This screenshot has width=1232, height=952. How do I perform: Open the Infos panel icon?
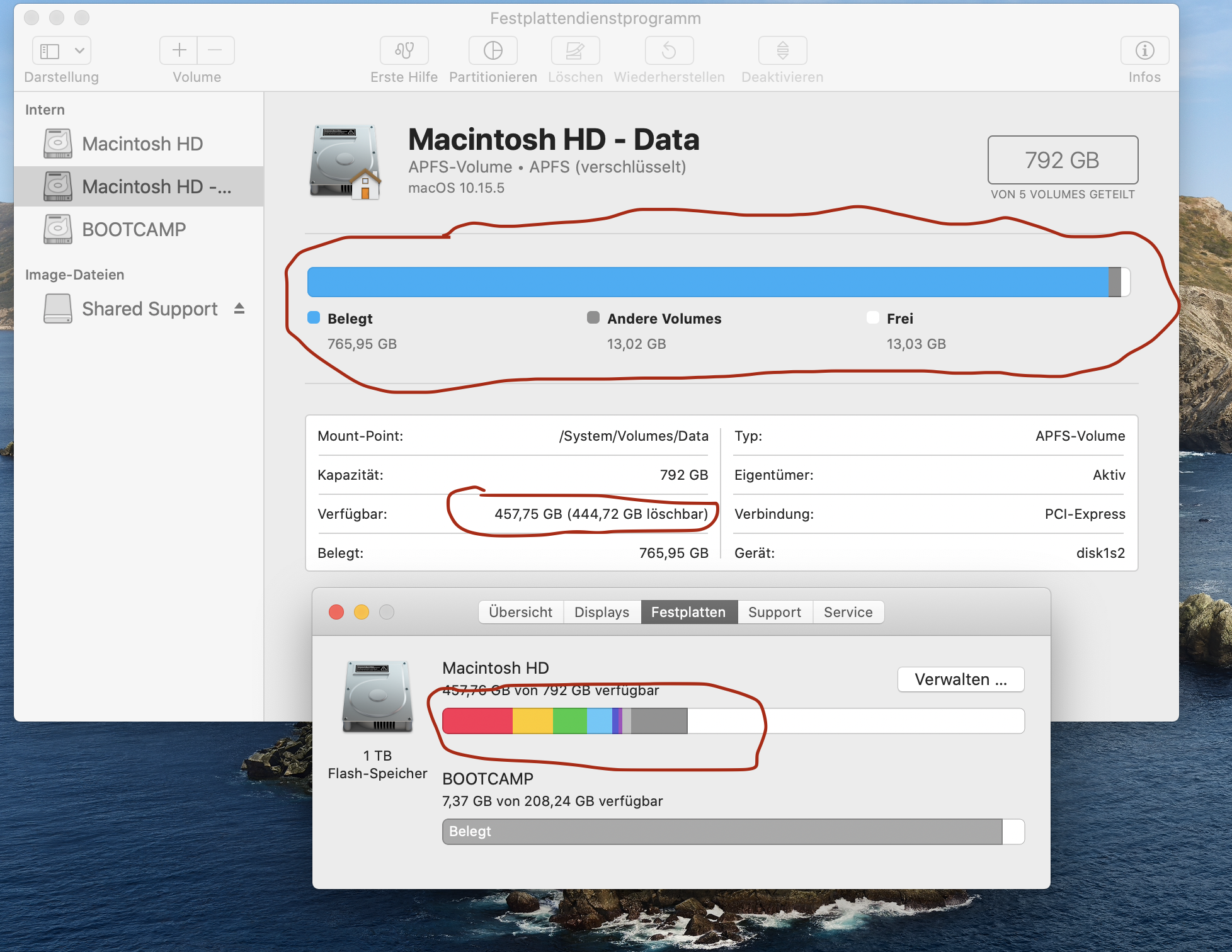[x=1144, y=50]
